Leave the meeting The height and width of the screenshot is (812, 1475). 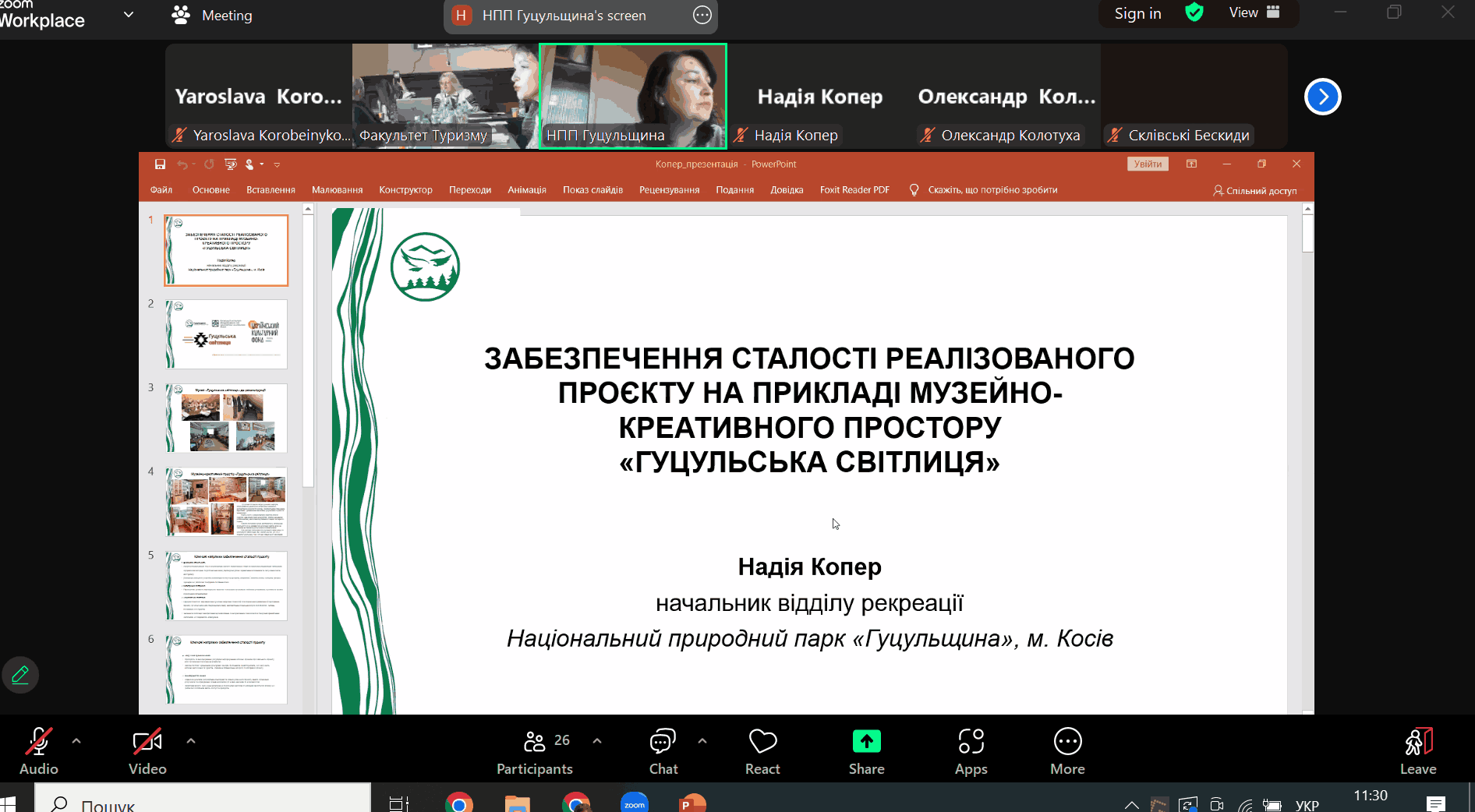[1417, 752]
